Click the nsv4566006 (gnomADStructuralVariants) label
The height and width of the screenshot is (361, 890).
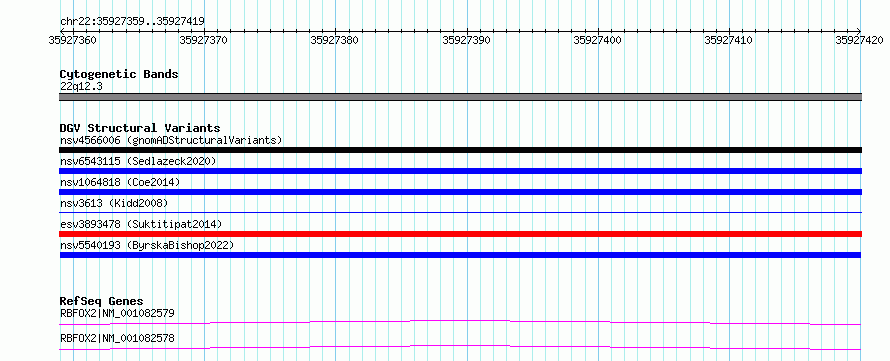tap(171, 140)
